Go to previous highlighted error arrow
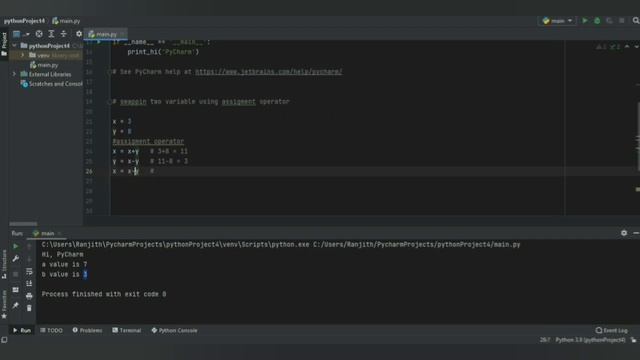Screen dimensions: 640x360 click(627, 47)
